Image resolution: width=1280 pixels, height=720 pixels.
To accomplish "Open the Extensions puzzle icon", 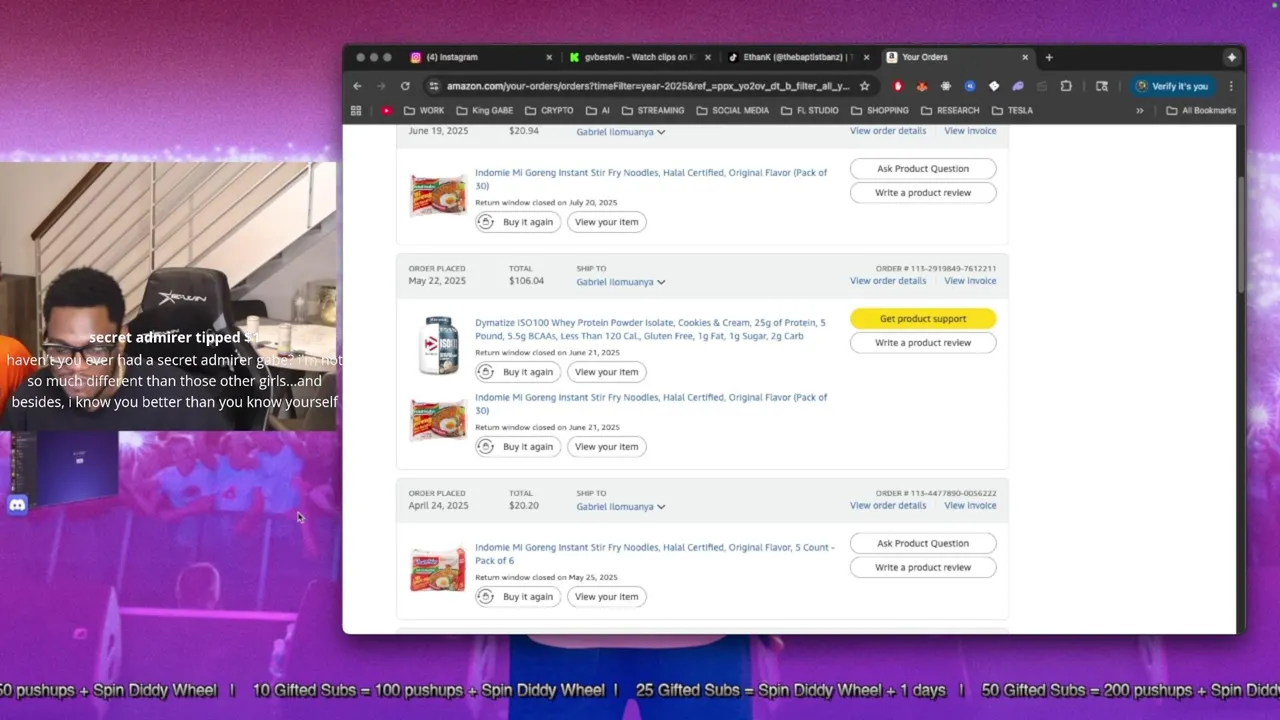I will tap(1066, 86).
